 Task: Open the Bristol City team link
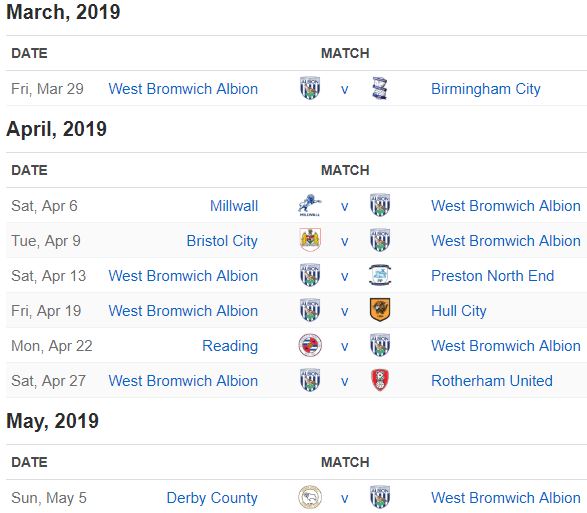(x=222, y=241)
